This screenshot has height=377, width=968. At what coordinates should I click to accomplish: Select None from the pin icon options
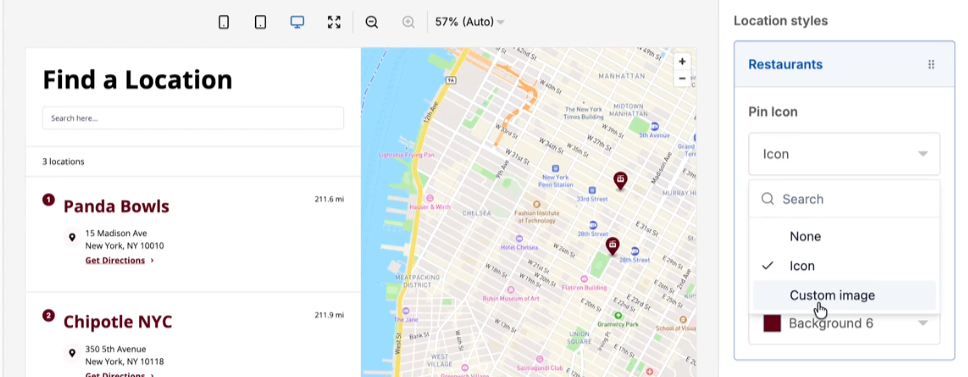844,236
